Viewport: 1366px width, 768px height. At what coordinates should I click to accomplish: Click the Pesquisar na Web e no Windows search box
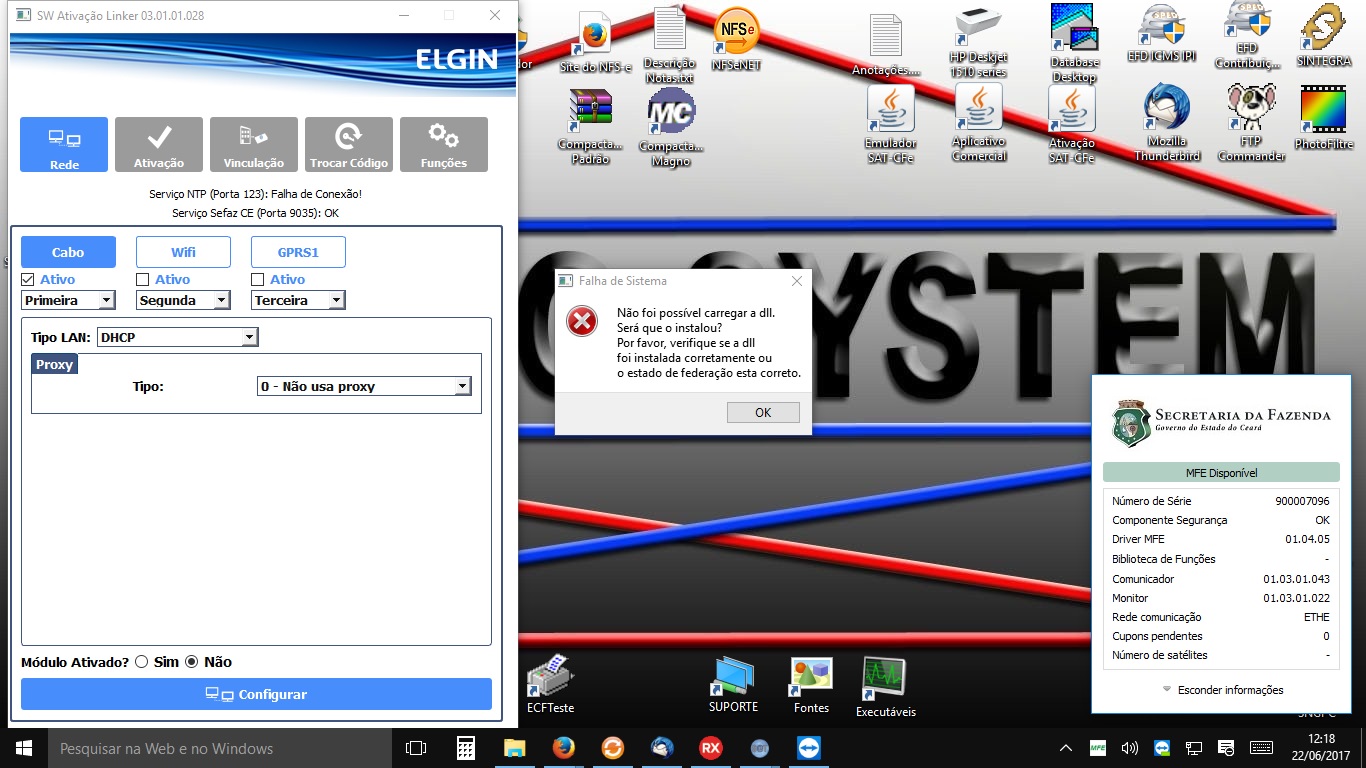point(220,748)
